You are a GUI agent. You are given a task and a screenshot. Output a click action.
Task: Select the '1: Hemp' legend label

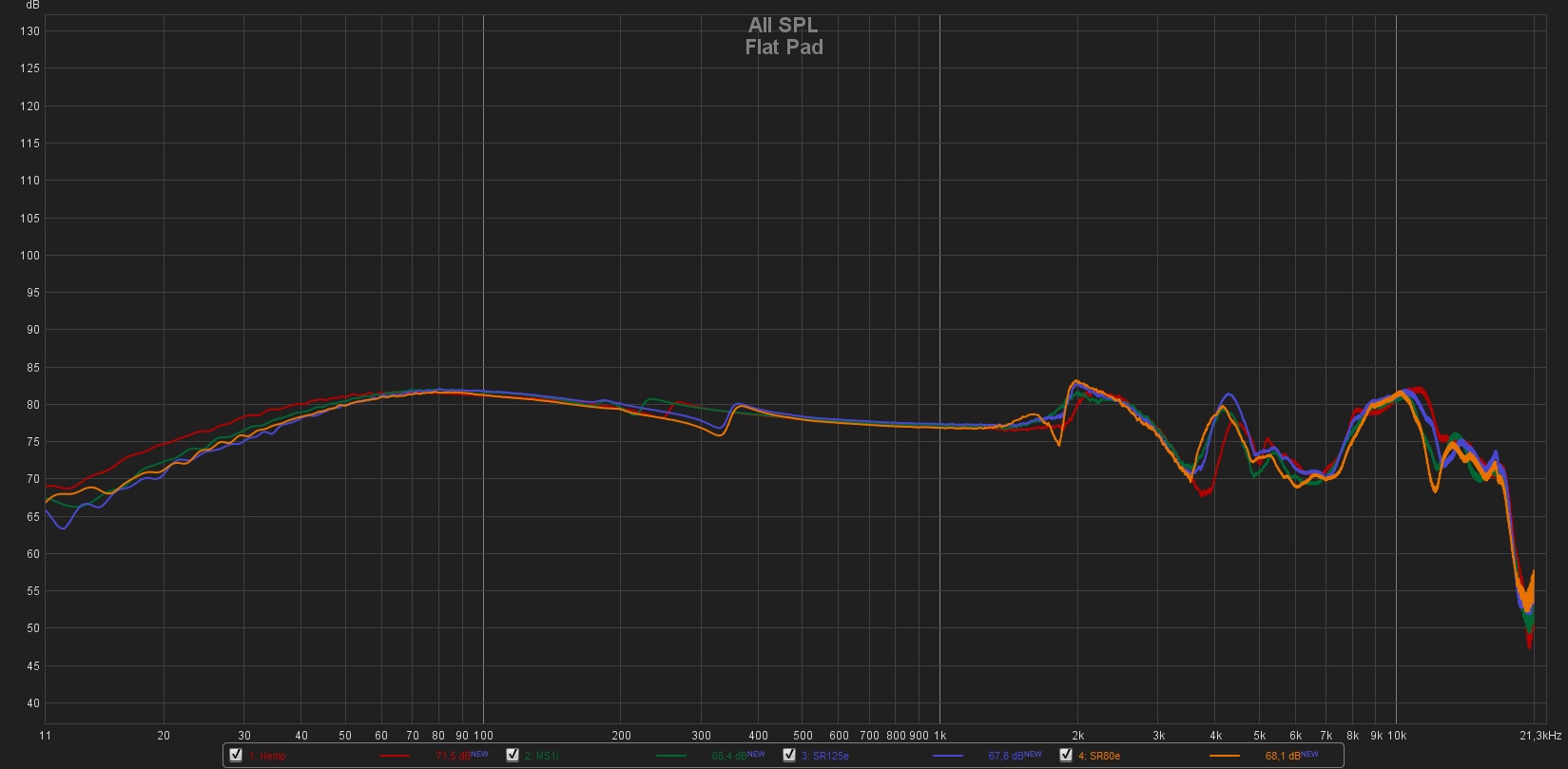[x=267, y=756]
